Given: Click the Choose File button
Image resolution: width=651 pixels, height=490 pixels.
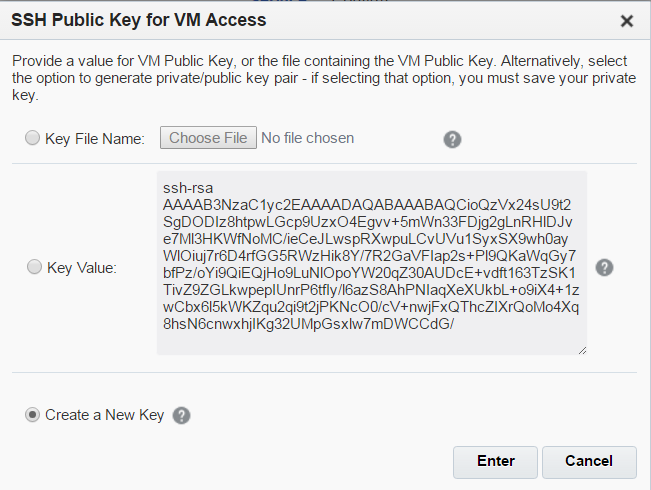Looking at the screenshot, I should pos(208,138).
